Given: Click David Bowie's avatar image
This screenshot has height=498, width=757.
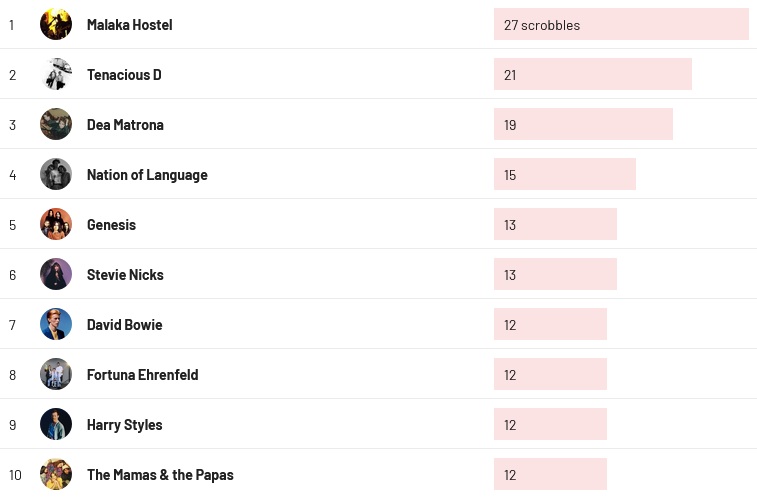Looking at the screenshot, I should pyautogui.click(x=56, y=324).
